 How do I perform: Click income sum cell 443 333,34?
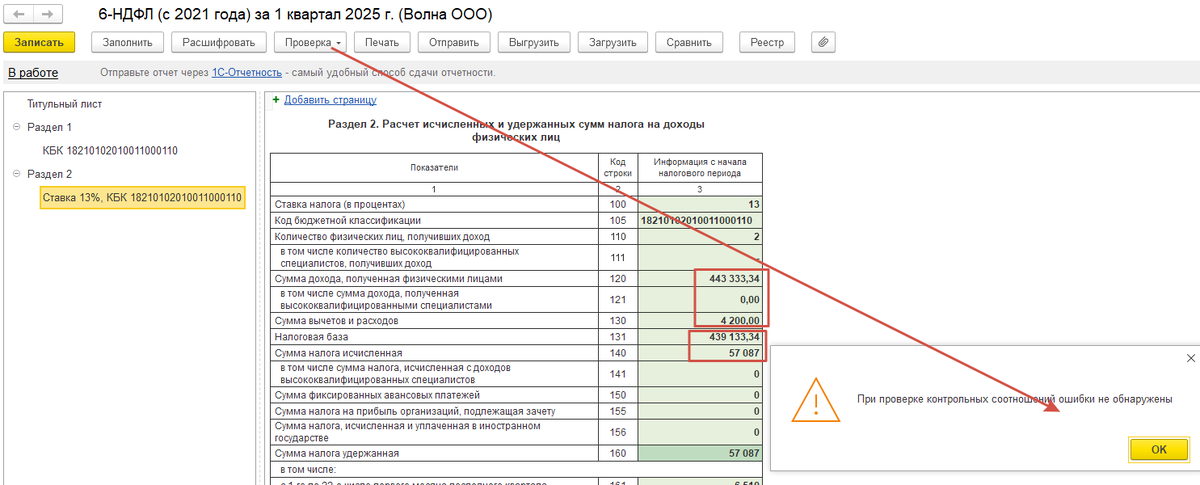pos(700,278)
